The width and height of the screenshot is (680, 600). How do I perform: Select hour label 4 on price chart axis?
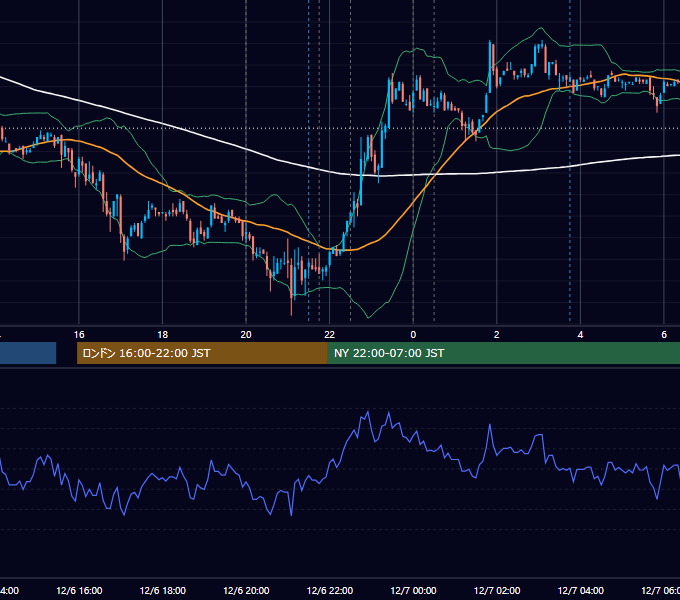click(580, 335)
